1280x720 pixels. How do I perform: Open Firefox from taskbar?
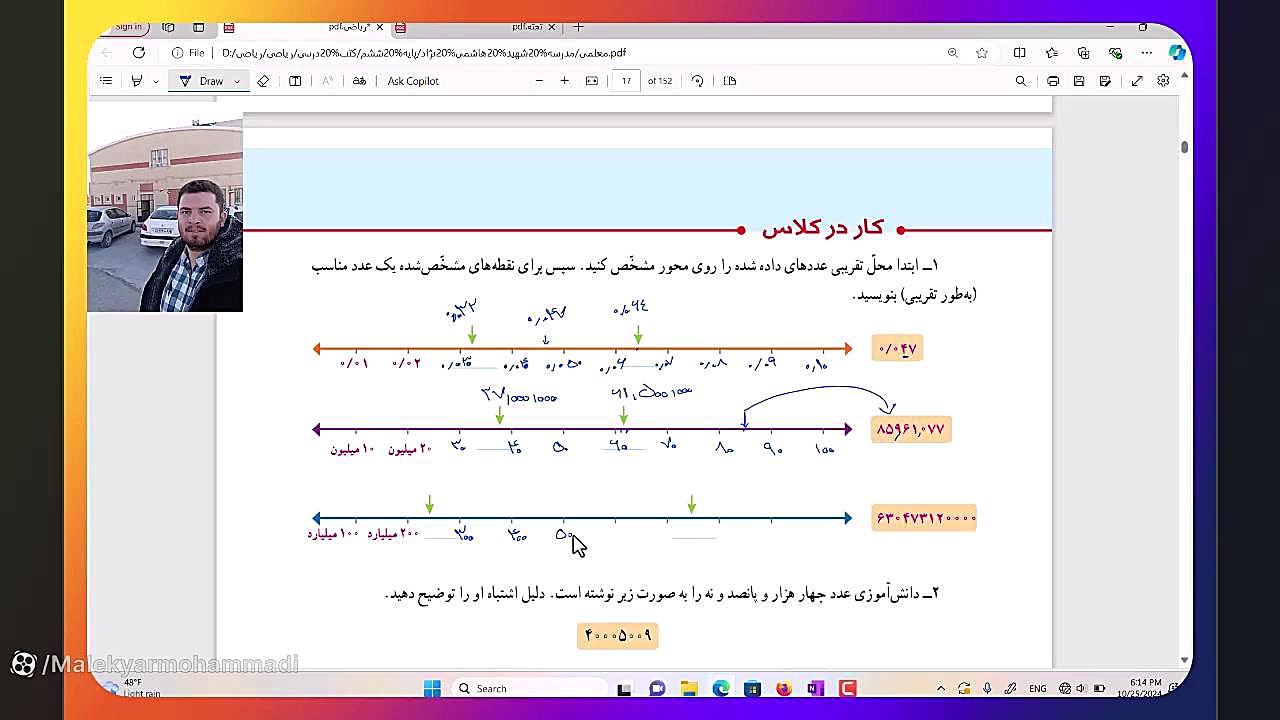(784, 688)
